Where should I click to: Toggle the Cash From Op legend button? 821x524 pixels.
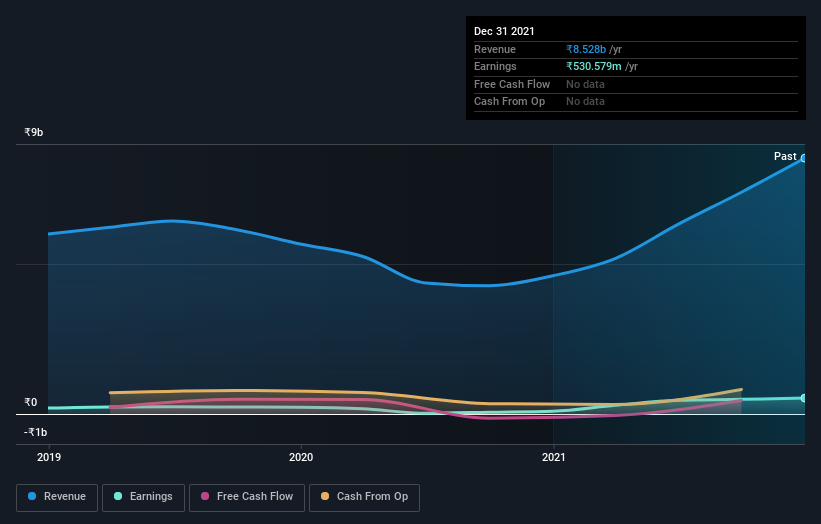(x=364, y=497)
